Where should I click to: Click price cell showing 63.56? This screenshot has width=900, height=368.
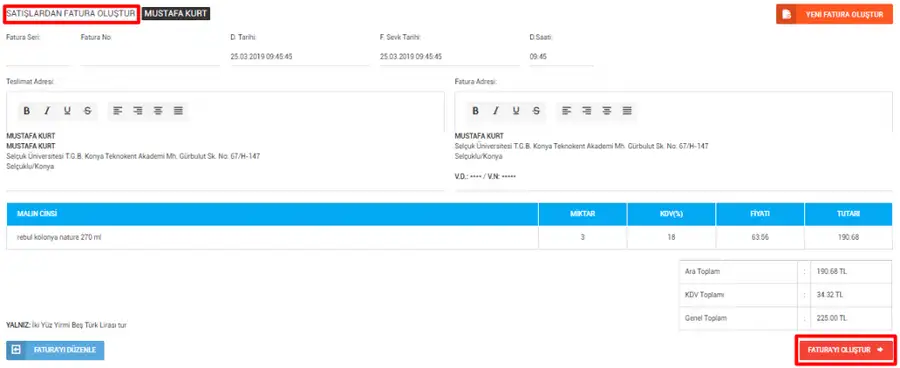(760, 237)
